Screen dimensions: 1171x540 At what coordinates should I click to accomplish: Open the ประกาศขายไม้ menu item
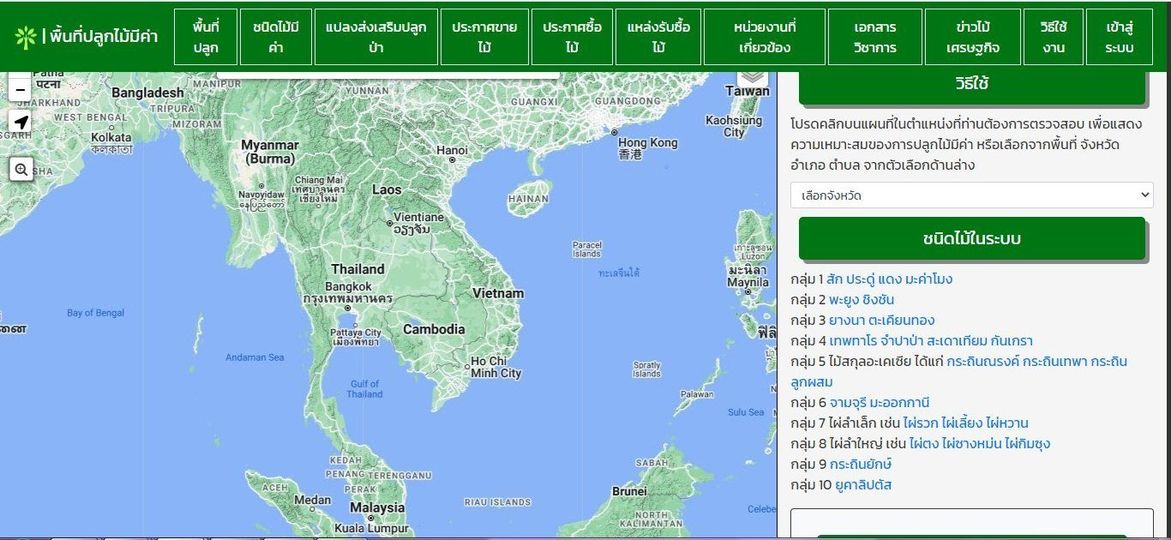pyautogui.click(x=485, y=37)
